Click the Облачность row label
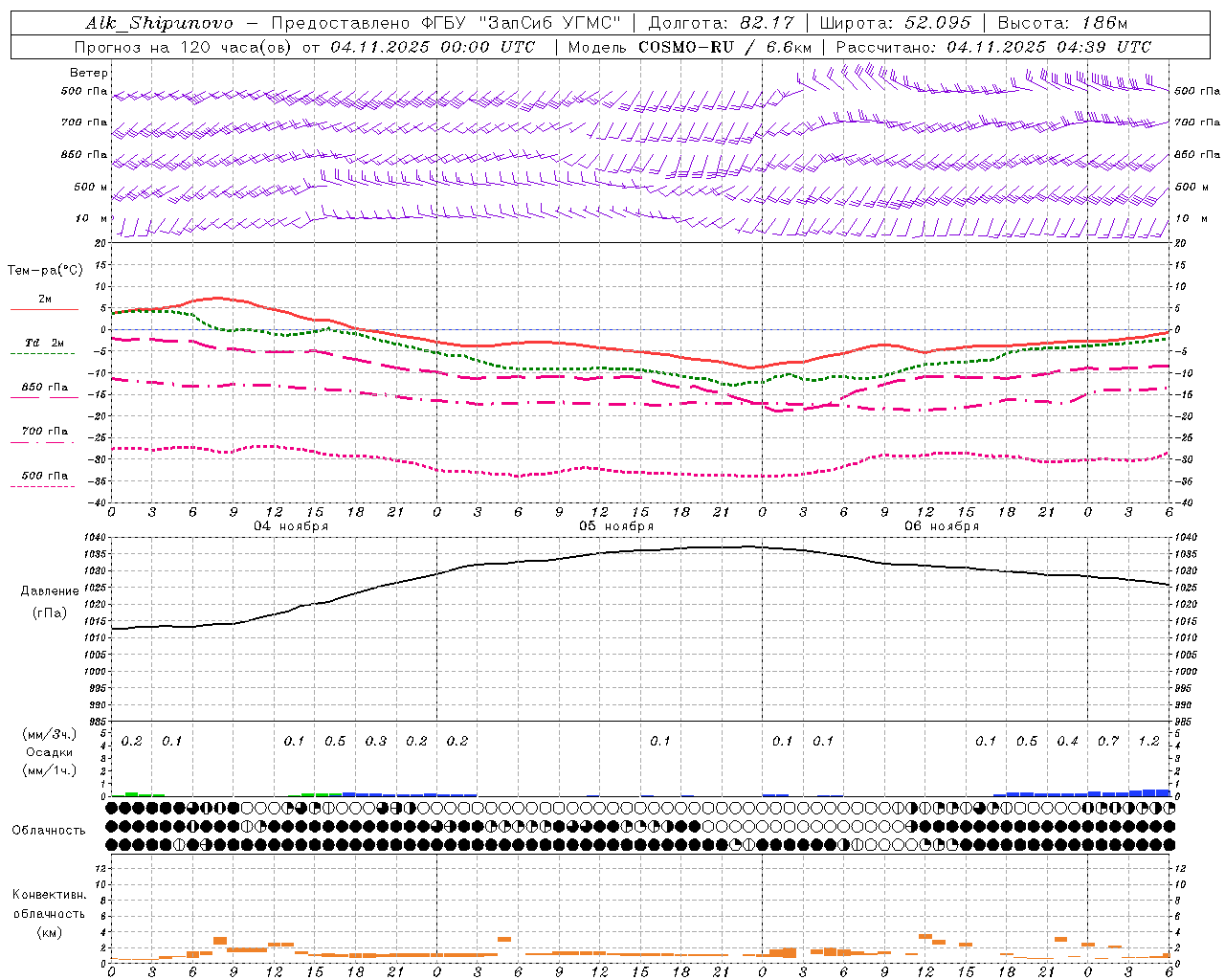Screen dimensions: 1225x980 49,831
